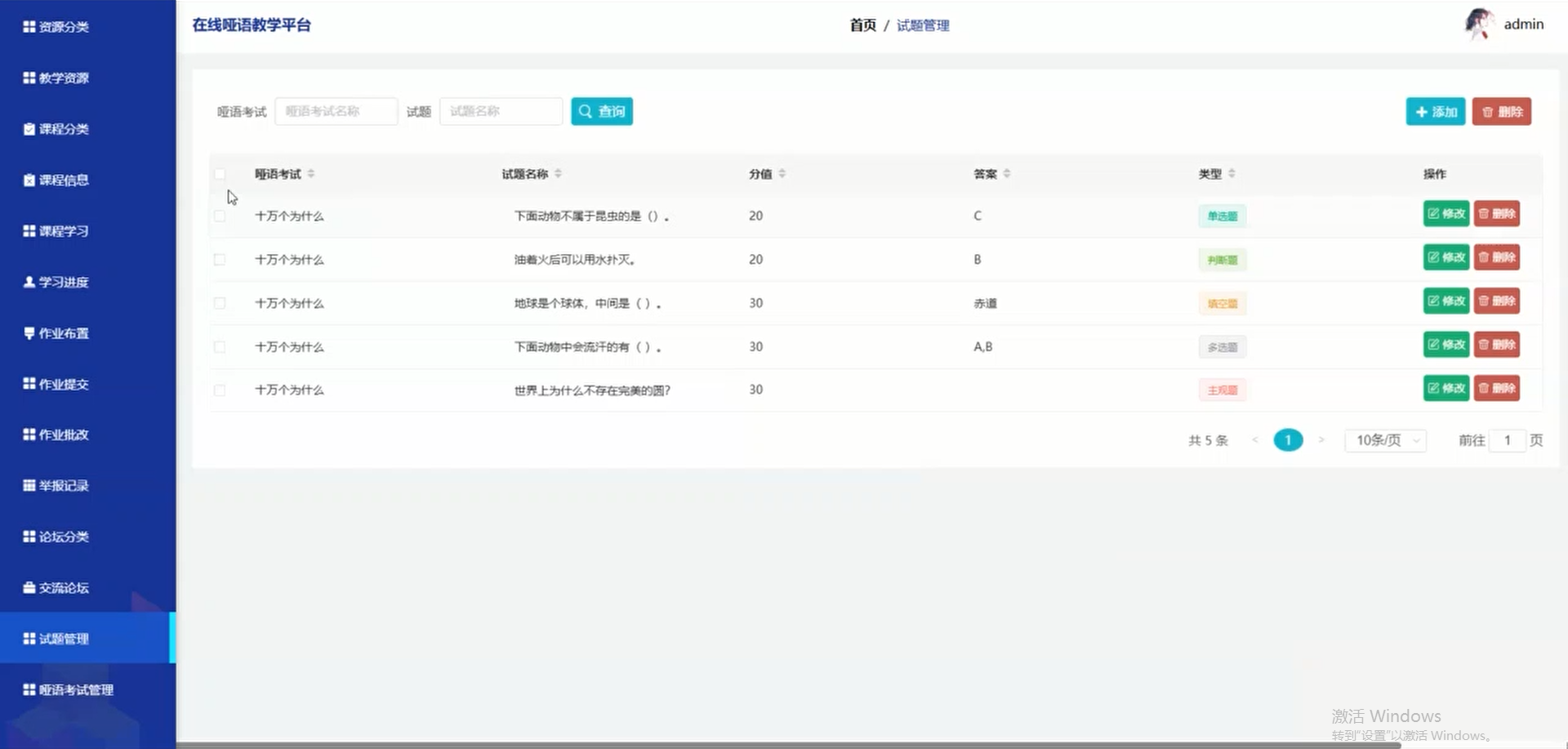Click the 查询 search button
Image resolution: width=1568 pixels, height=749 pixels.
click(x=602, y=111)
